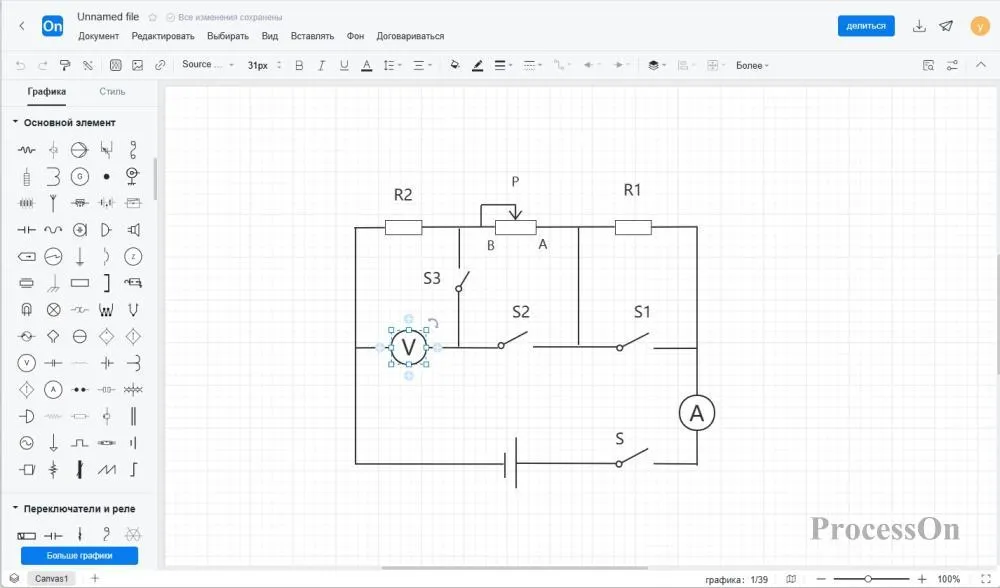This screenshot has width=1000, height=588.
Task: Select the voltmeter symbol in shapes panel
Action: (x=27, y=362)
